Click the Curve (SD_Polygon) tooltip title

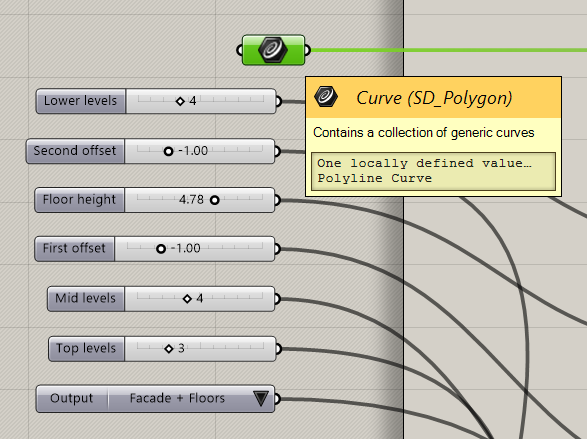click(x=434, y=98)
